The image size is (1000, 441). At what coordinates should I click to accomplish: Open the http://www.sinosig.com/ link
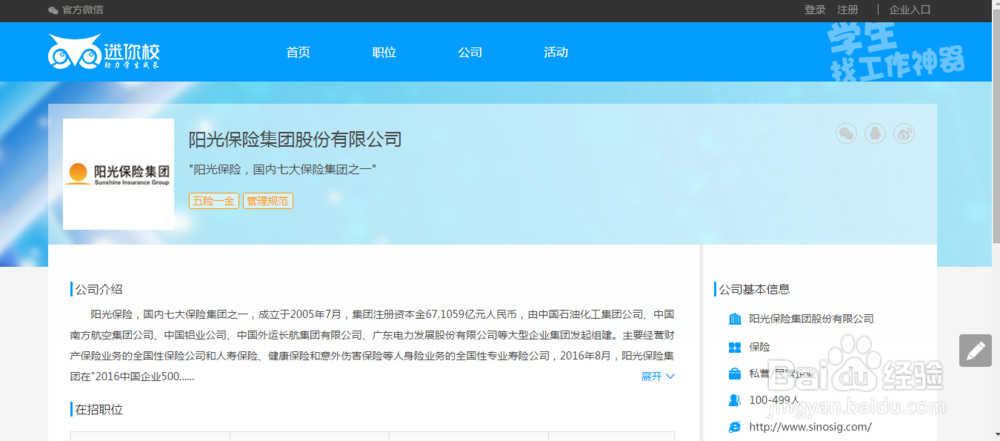(x=810, y=426)
